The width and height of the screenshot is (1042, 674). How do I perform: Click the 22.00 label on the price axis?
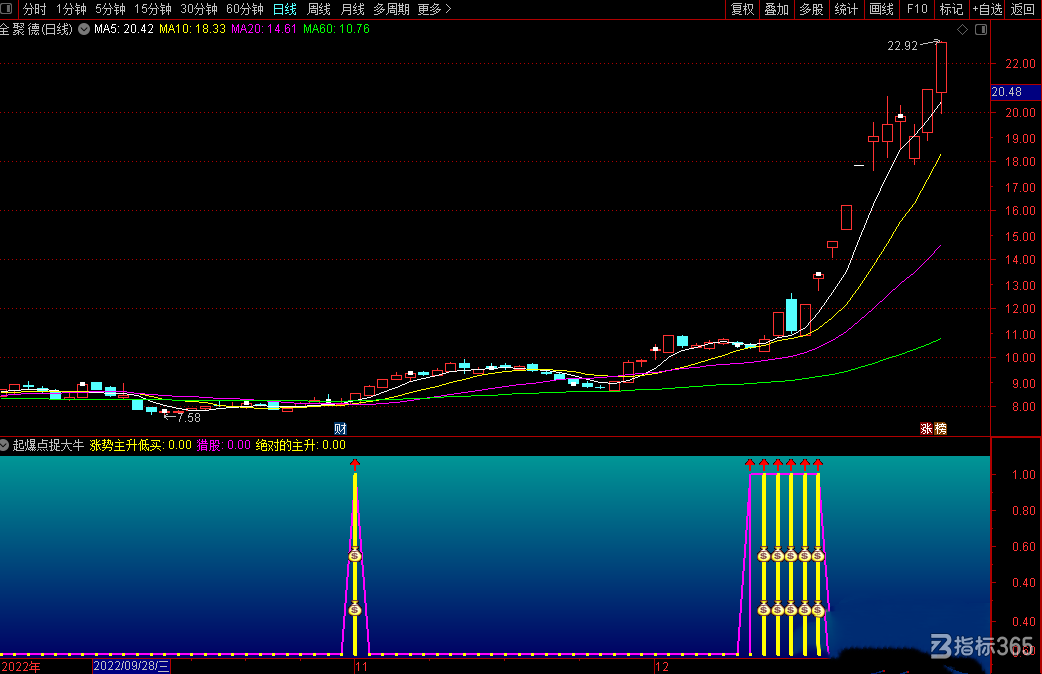pyautogui.click(x=1020, y=64)
